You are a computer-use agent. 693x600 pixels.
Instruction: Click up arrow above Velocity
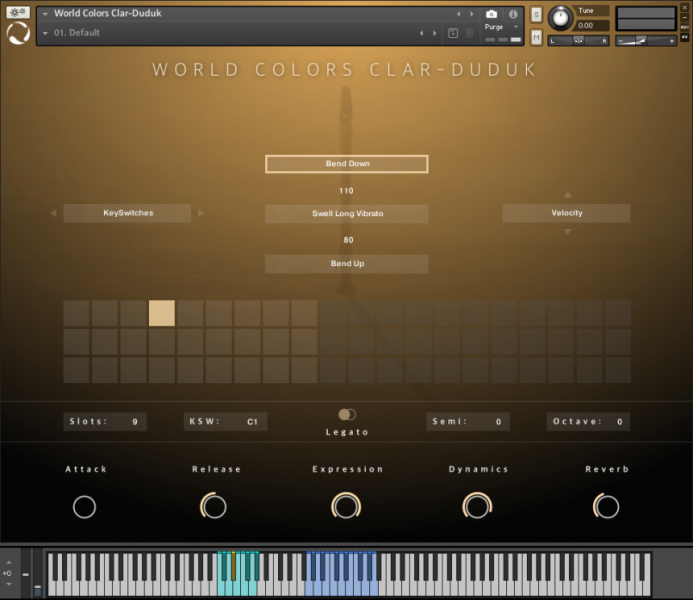[x=567, y=195]
